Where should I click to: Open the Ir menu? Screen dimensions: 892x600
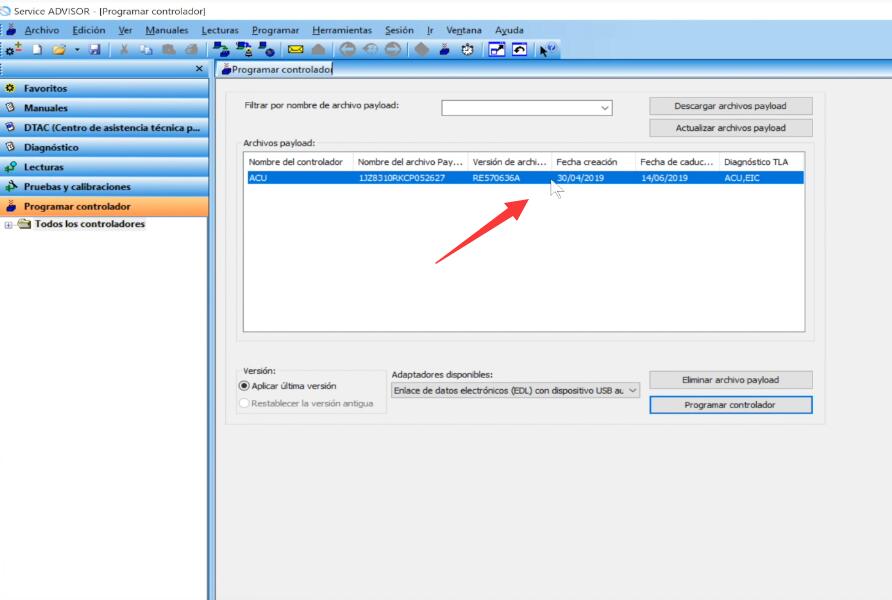point(430,30)
